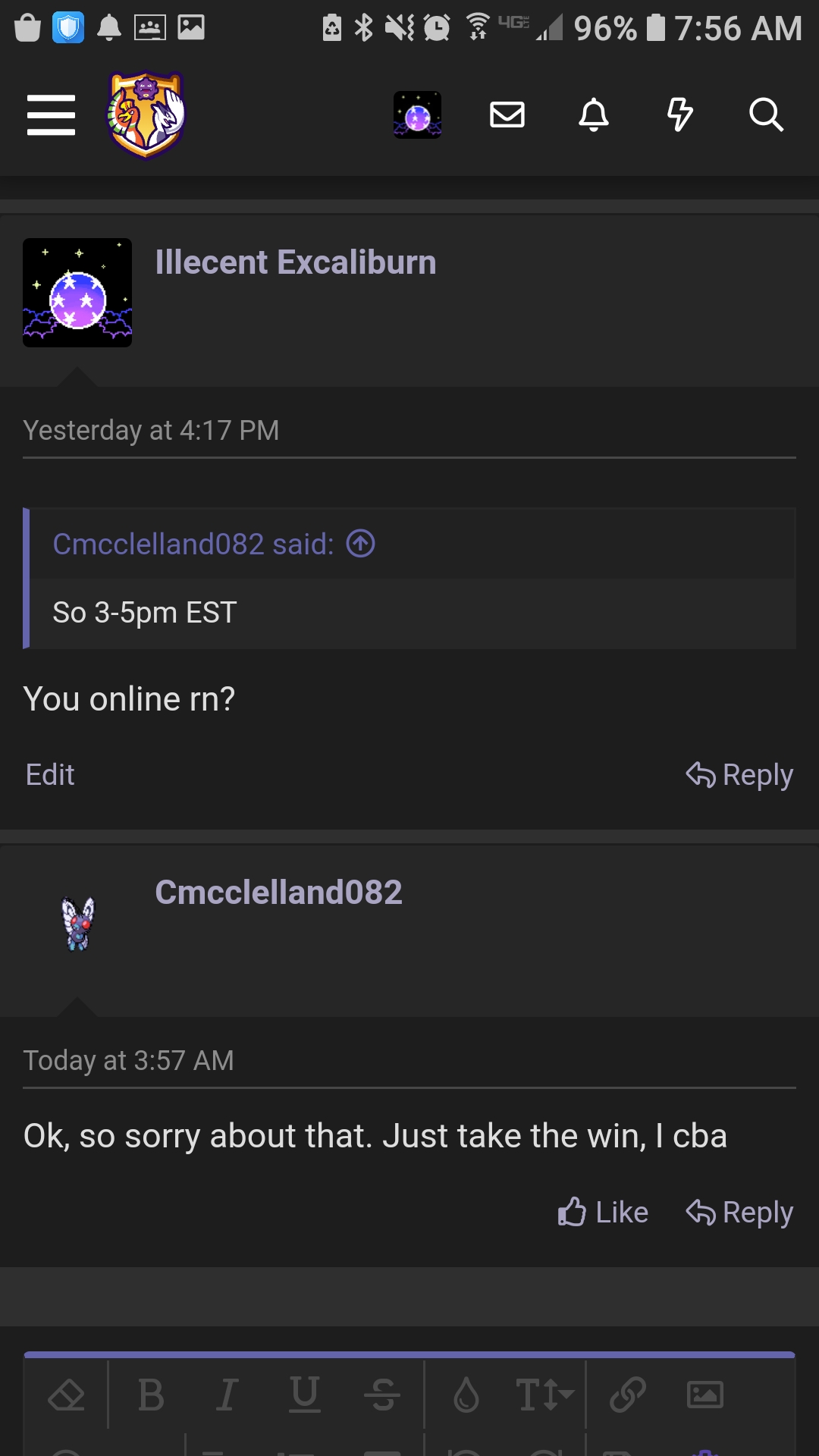
Task: Click the lightning bolt what's new icon
Action: coord(679,115)
